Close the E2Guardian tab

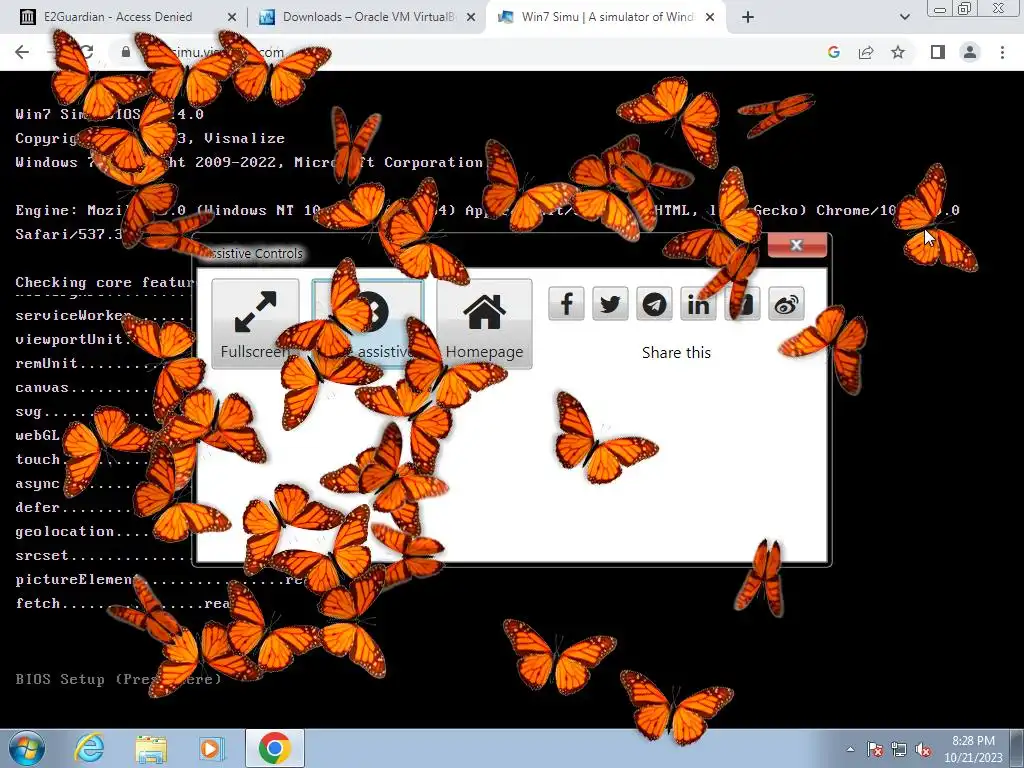pos(231,17)
